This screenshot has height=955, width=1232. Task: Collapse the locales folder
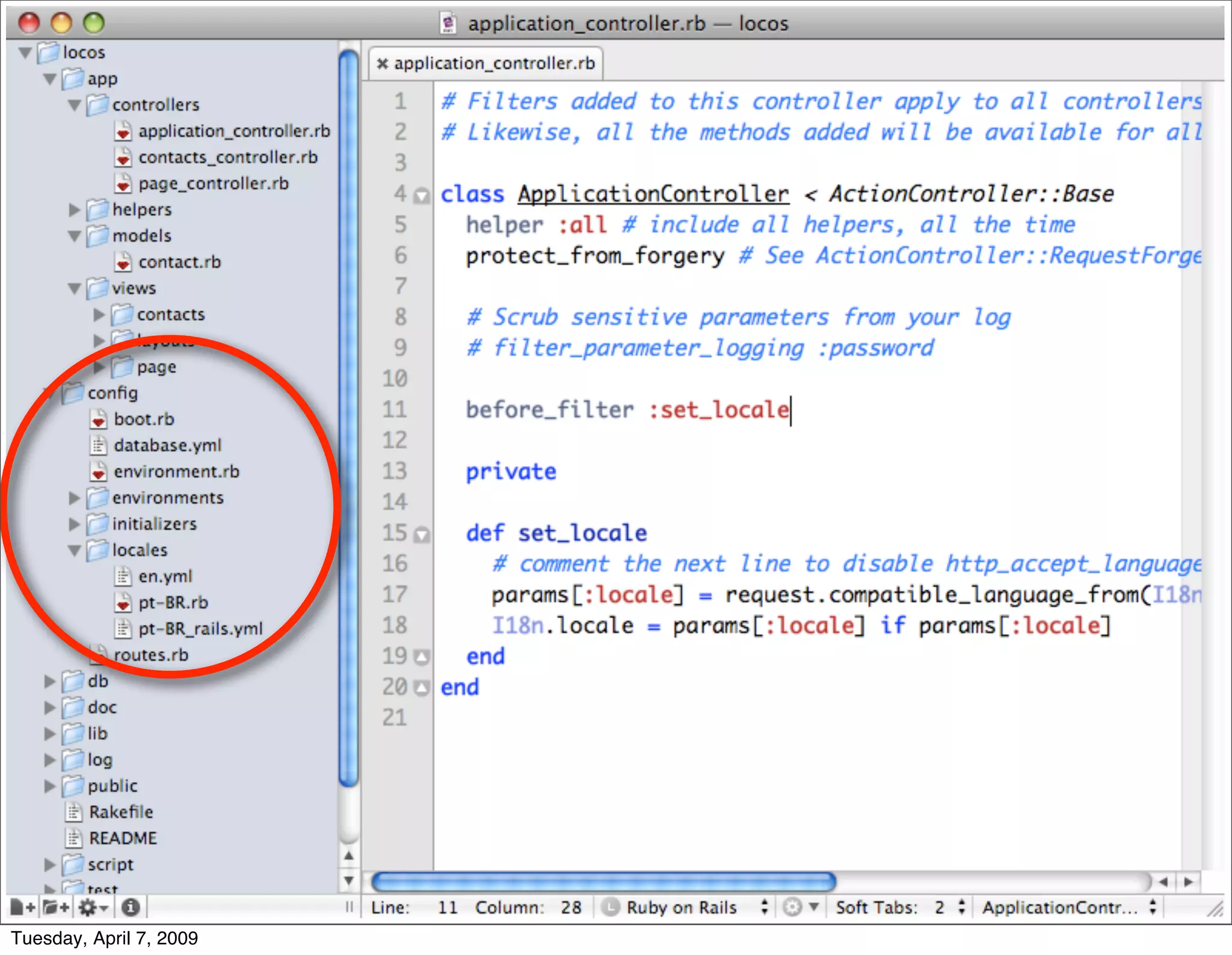74,551
